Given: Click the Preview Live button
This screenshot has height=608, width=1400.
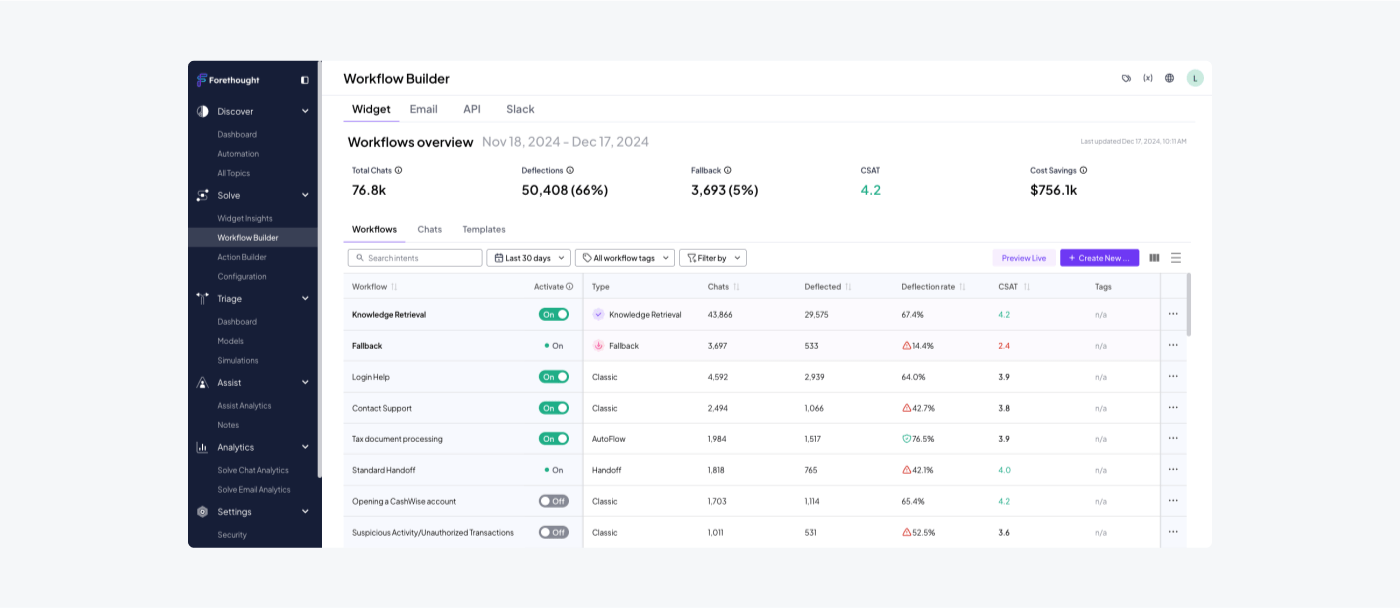Looking at the screenshot, I should pos(1023,258).
